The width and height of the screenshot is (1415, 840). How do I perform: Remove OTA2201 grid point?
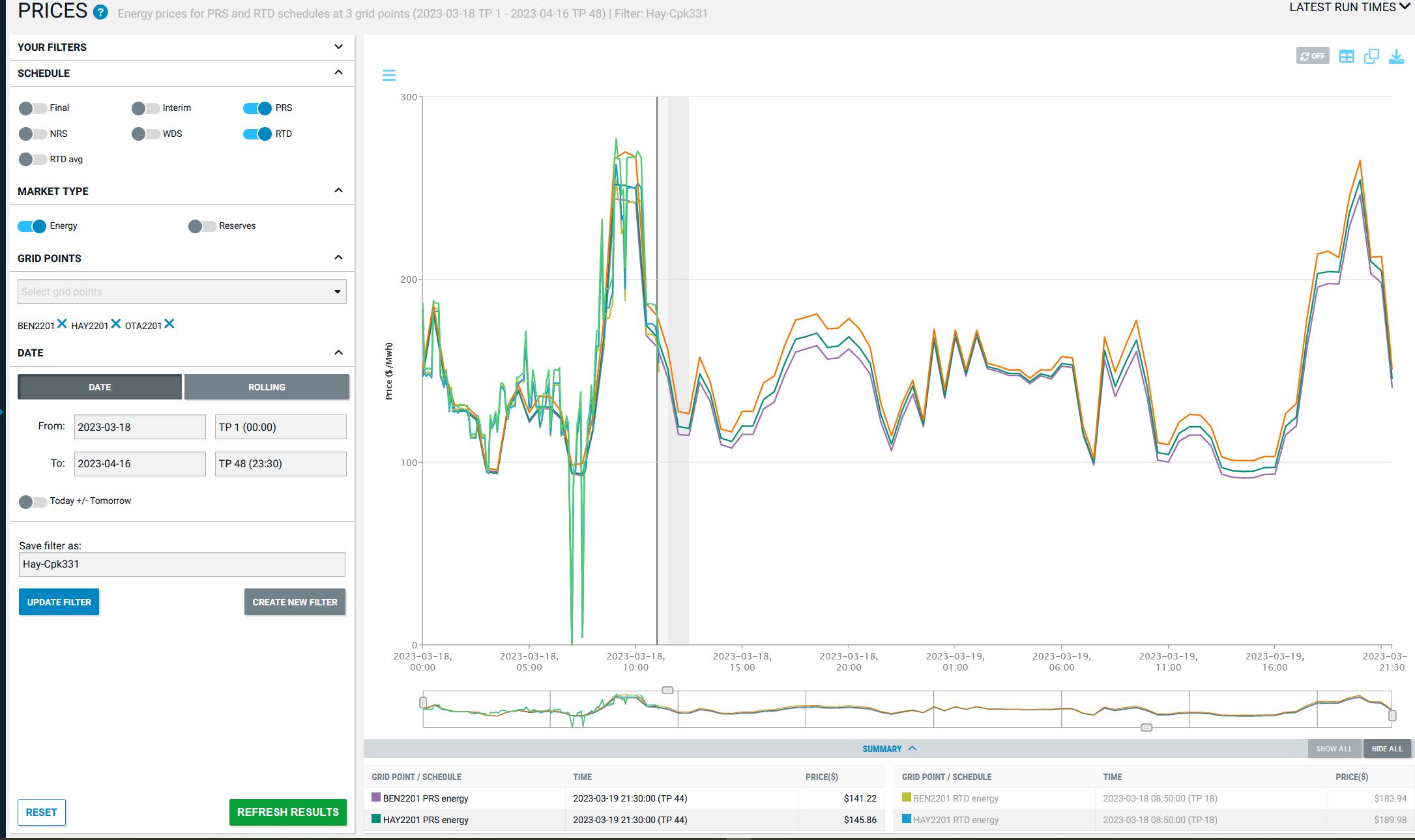169,324
